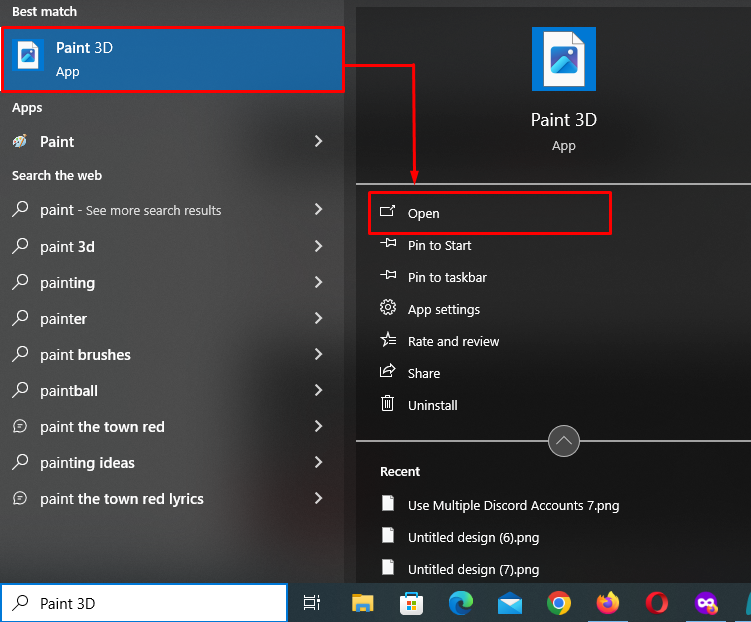Launch Google Chrome from taskbar
Image resolution: width=751 pixels, height=622 pixels.
click(559, 602)
